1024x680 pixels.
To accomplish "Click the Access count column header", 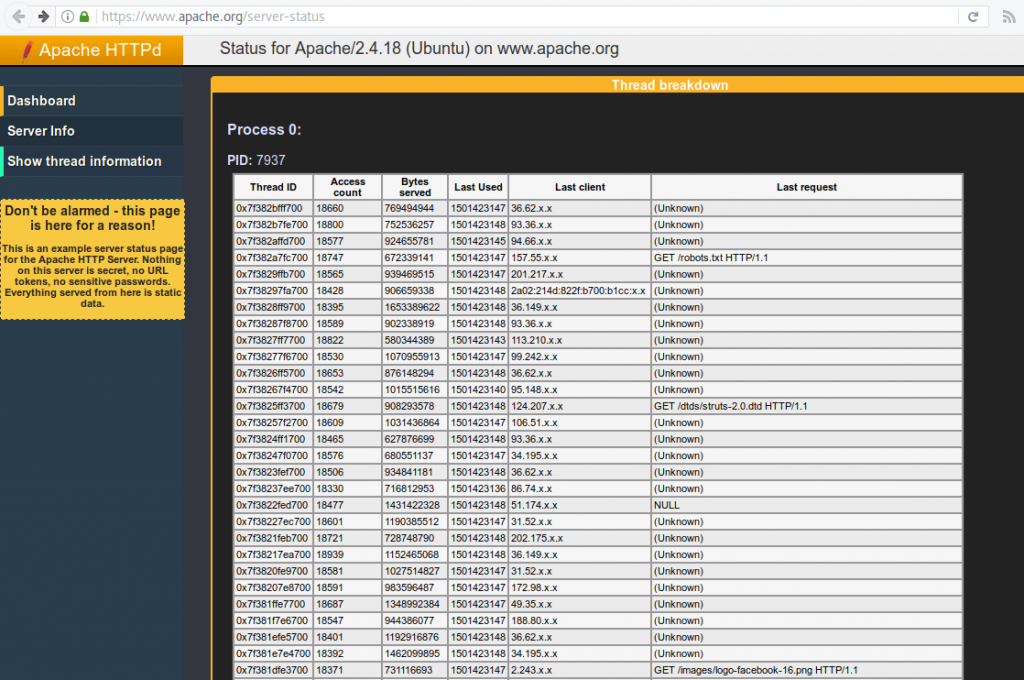I will click(347, 186).
